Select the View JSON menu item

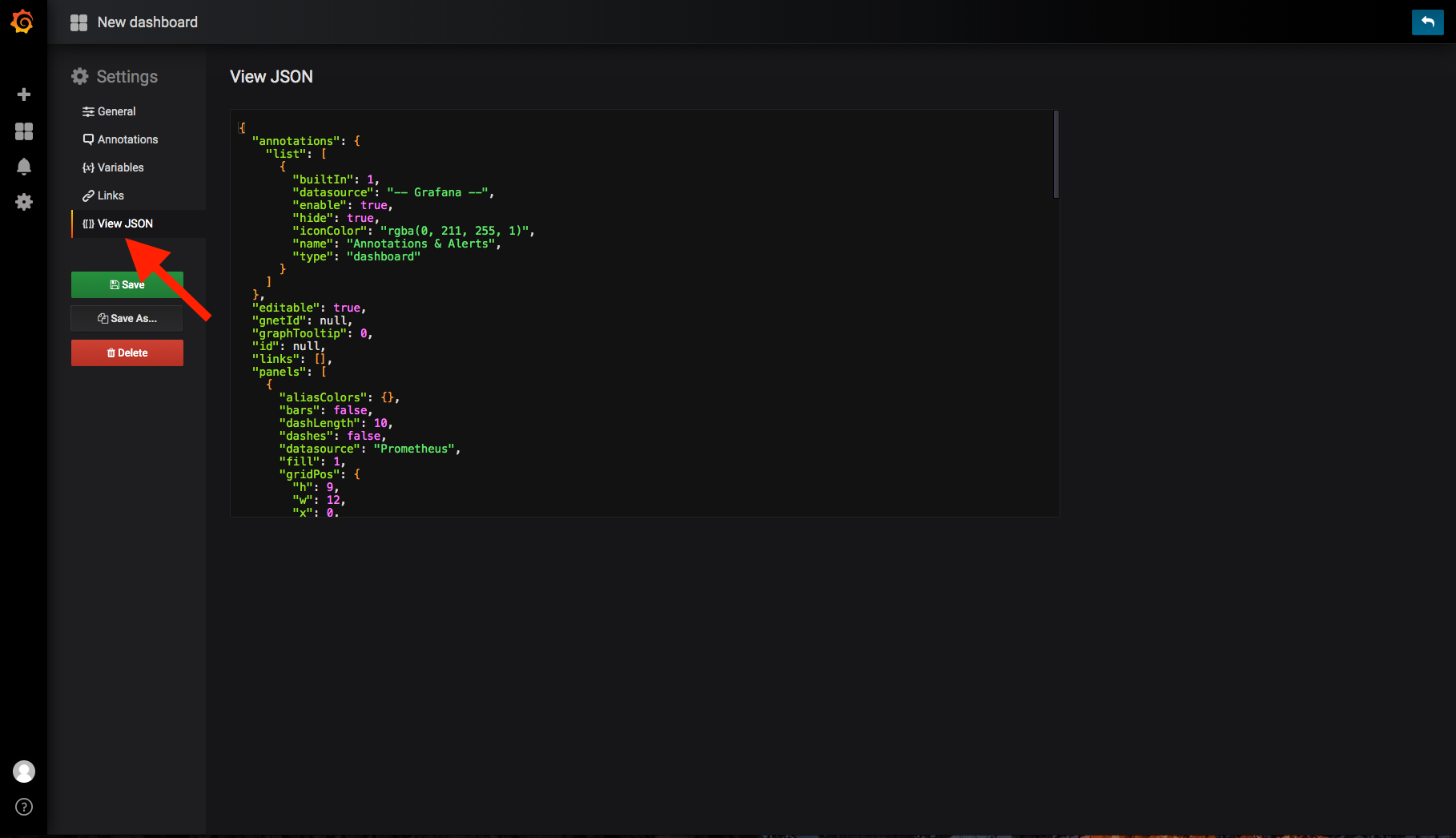click(139, 224)
